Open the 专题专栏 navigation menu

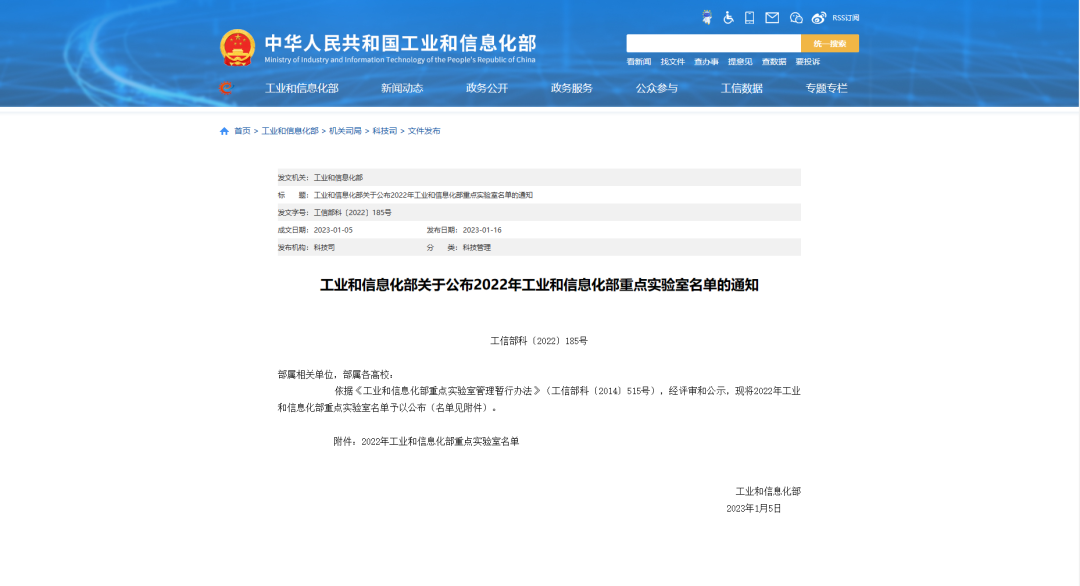click(x=827, y=88)
